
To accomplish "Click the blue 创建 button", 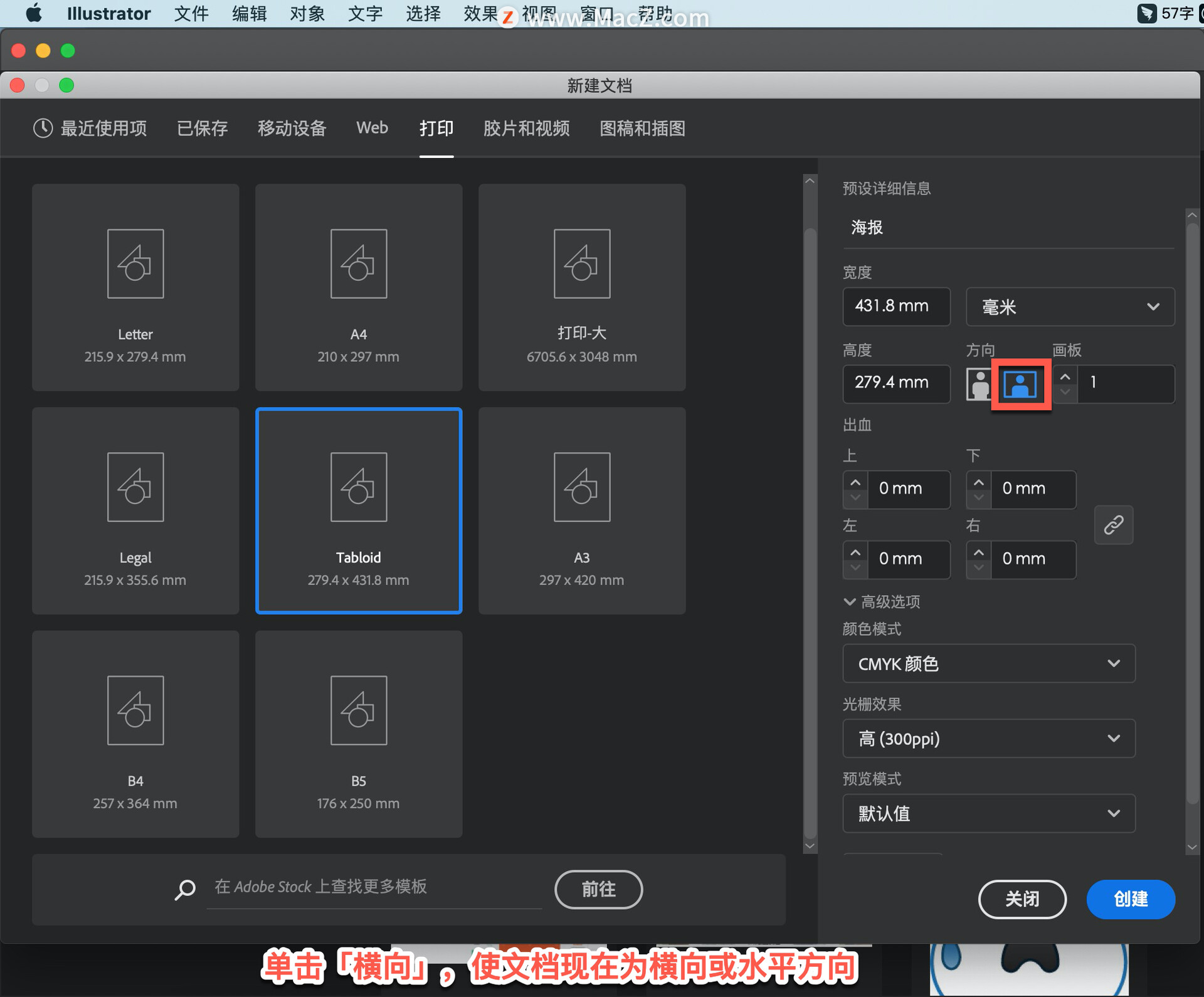I will pos(1130,899).
